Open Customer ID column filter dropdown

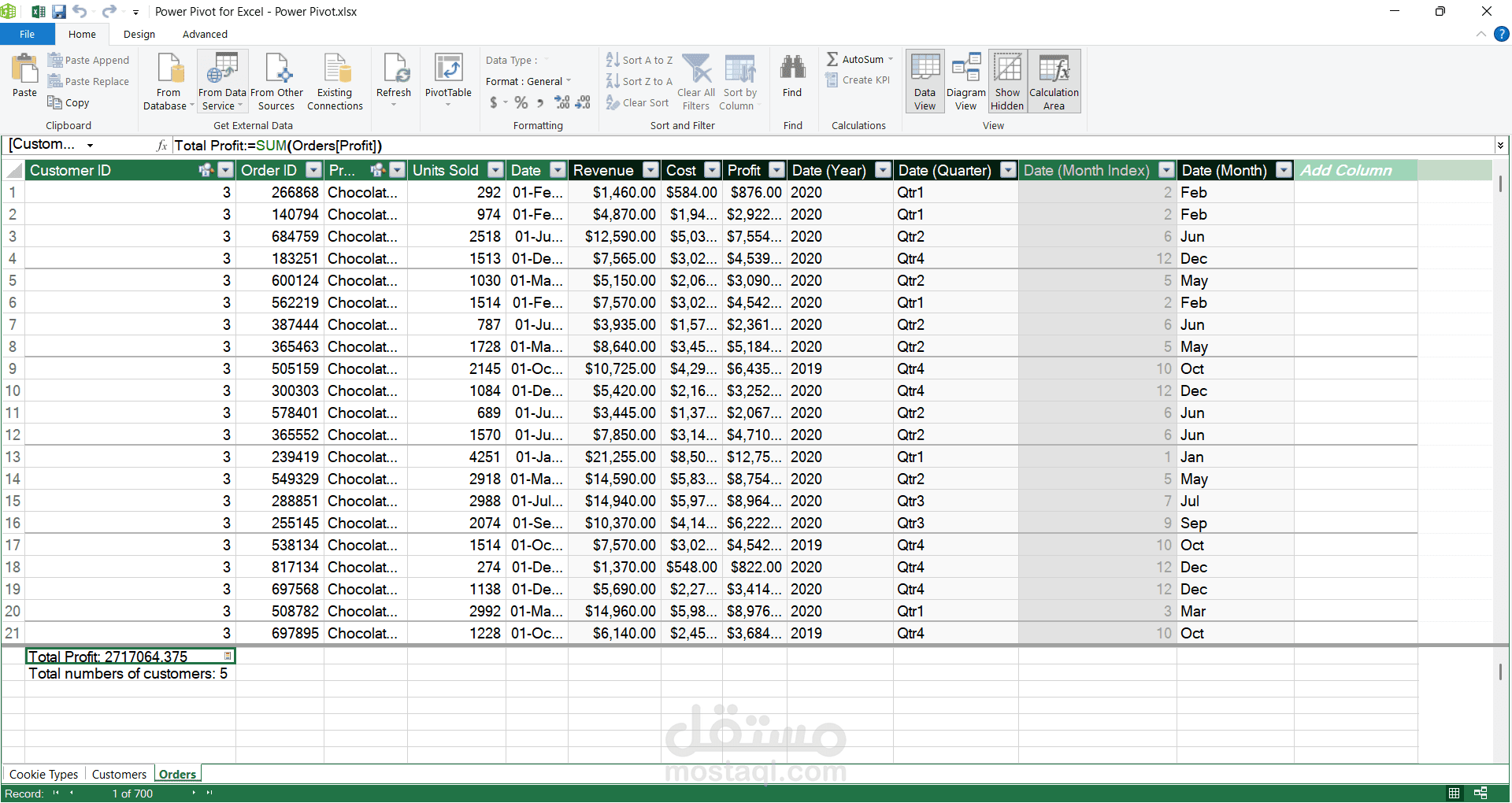(226, 170)
